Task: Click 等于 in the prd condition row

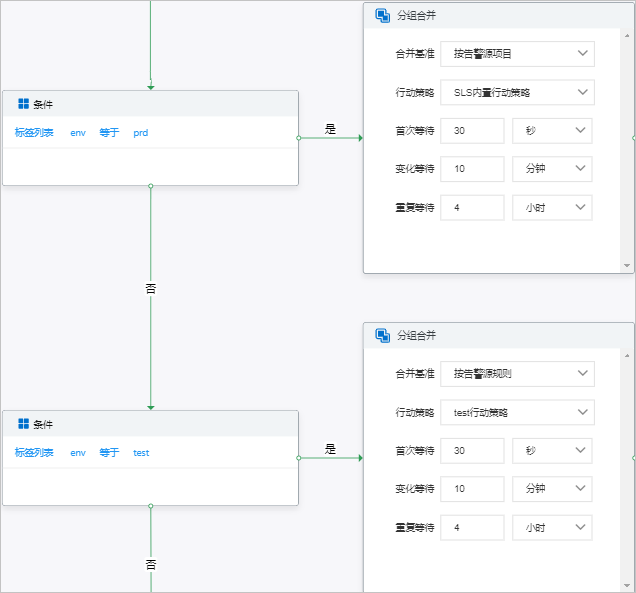Action: tap(109, 133)
